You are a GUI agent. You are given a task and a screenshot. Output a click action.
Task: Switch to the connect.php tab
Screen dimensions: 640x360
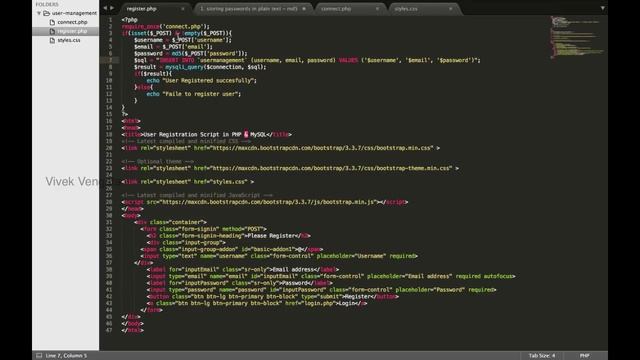point(336,9)
